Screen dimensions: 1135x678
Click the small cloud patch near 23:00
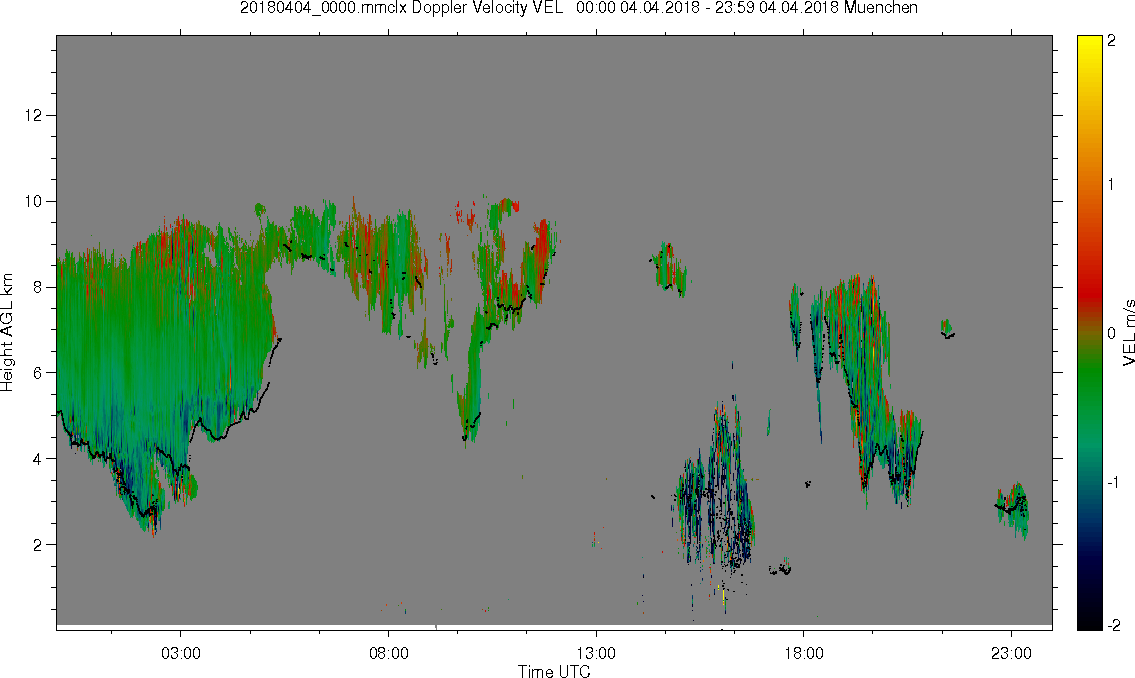tap(1013, 510)
